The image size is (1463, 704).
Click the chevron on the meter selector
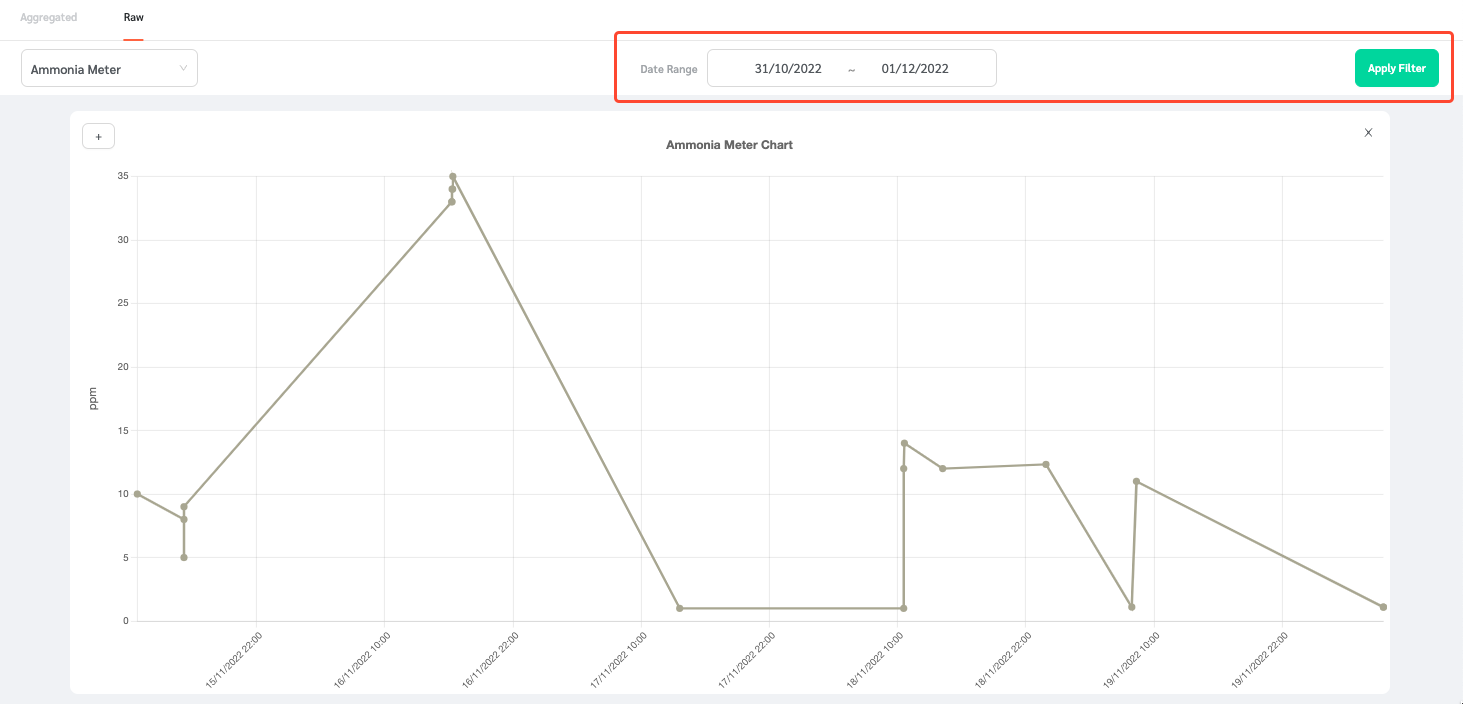(183, 67)
